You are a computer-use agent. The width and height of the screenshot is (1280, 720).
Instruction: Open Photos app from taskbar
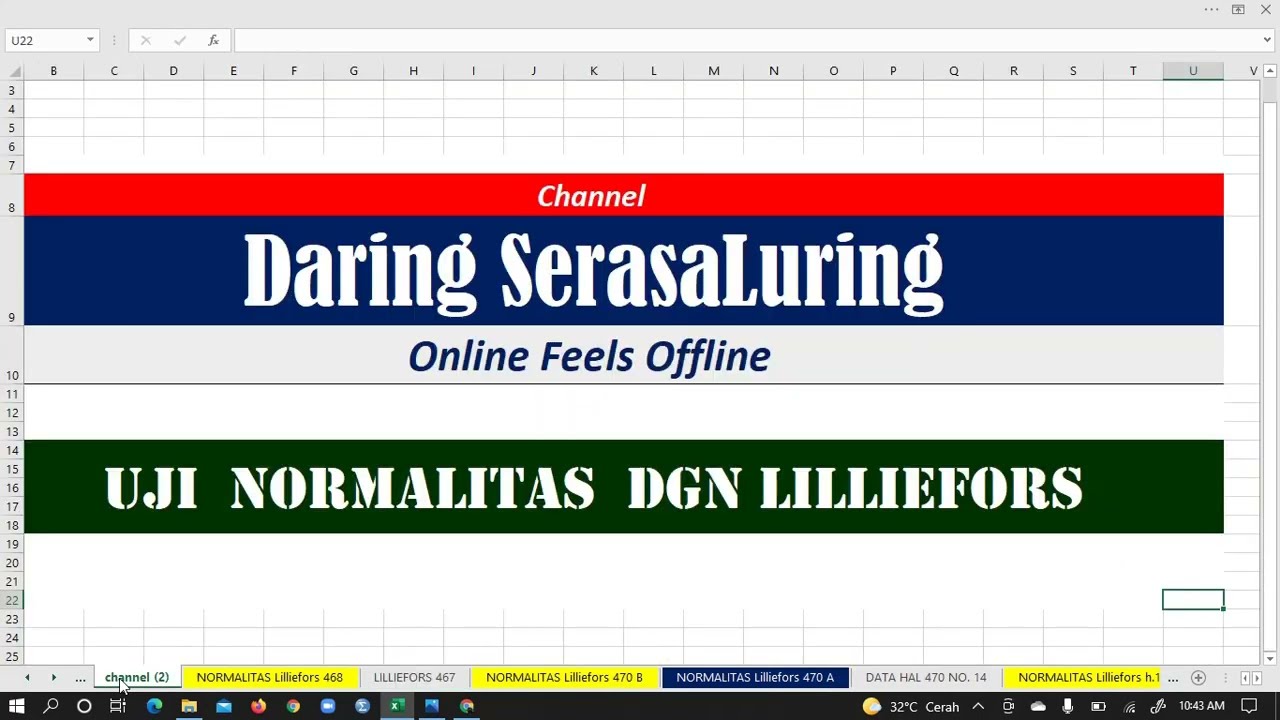(432, 706)
